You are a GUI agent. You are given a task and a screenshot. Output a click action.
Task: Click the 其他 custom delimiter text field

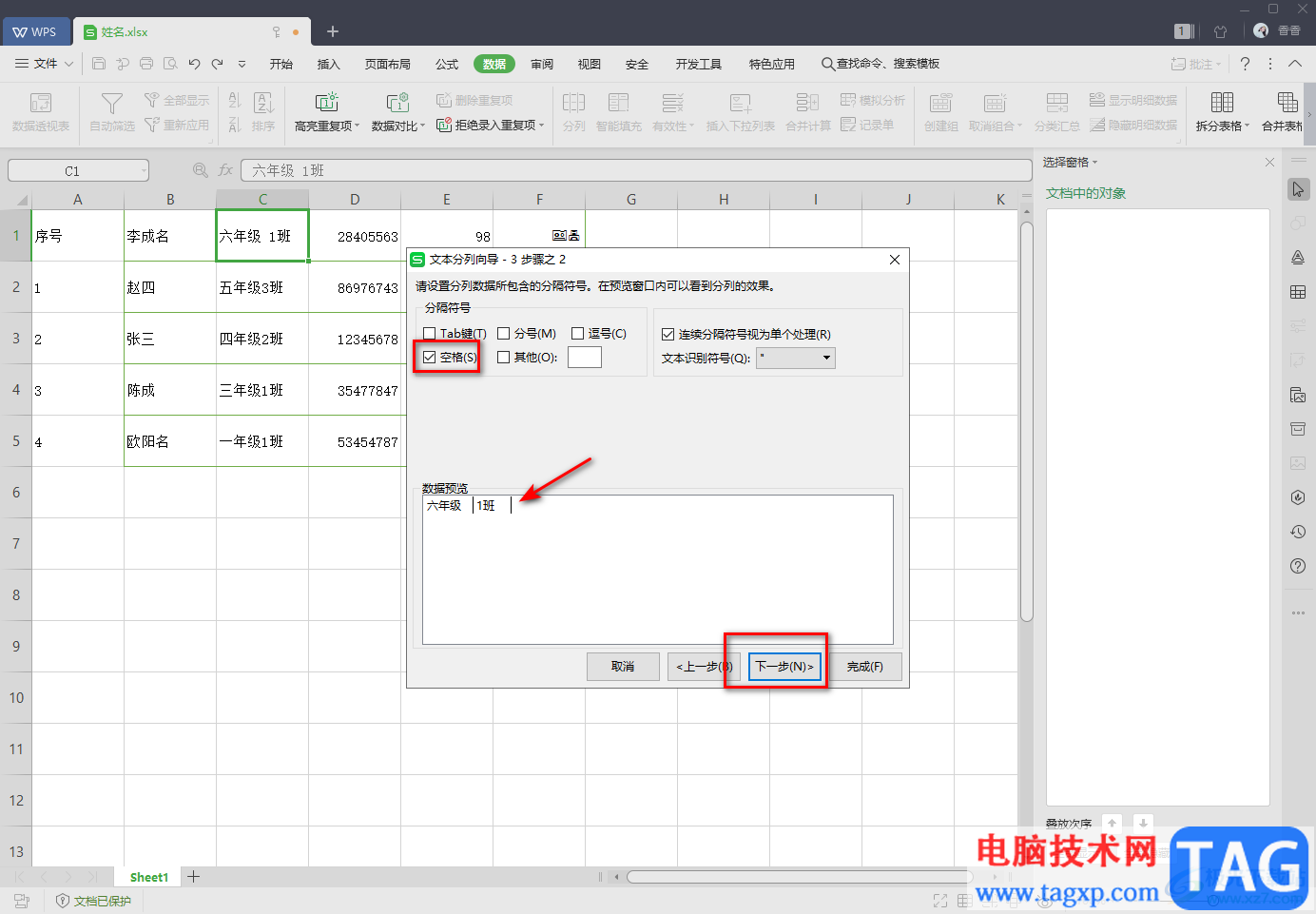(x=585, y=358)
